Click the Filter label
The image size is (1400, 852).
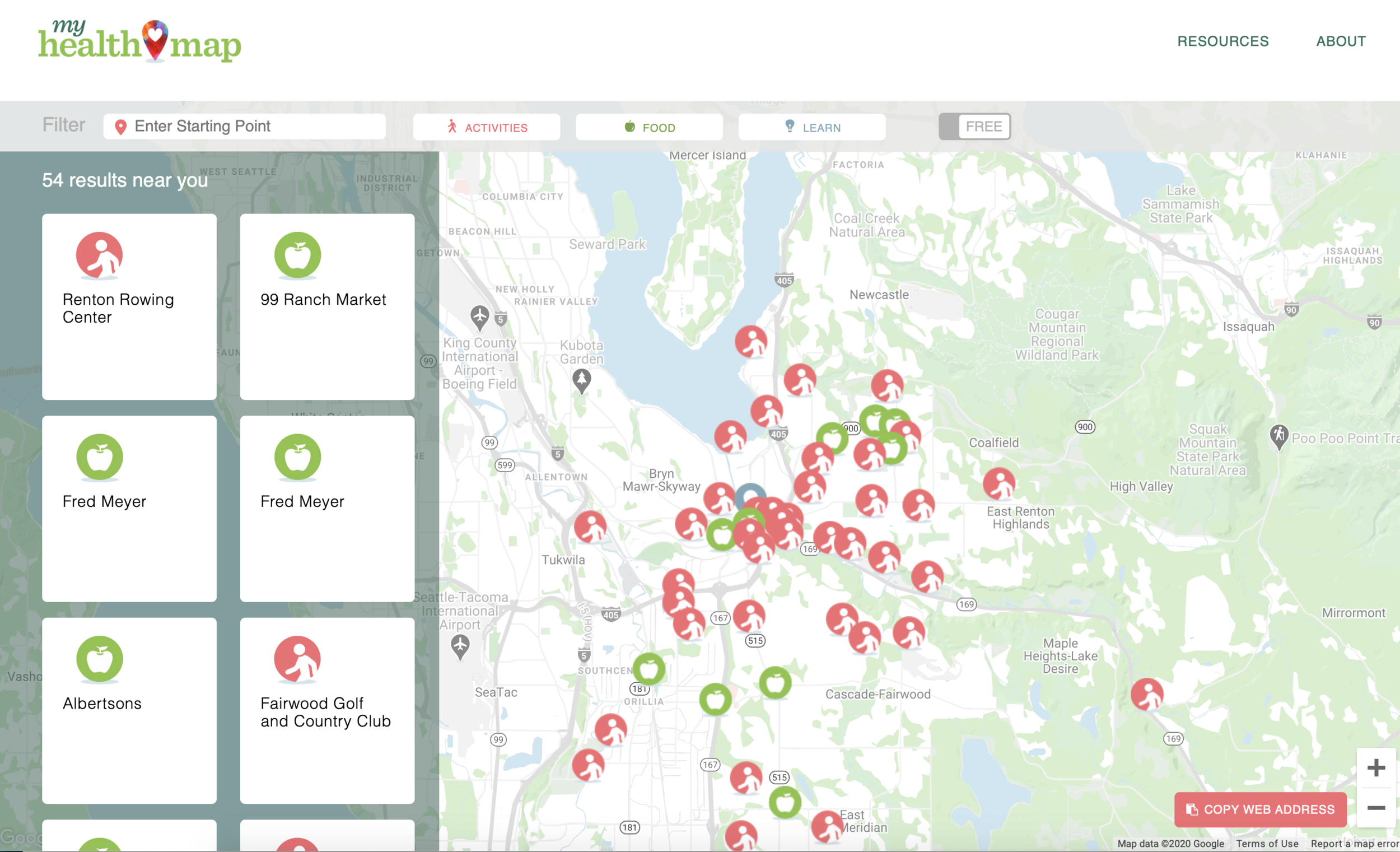tap(64, 125)
